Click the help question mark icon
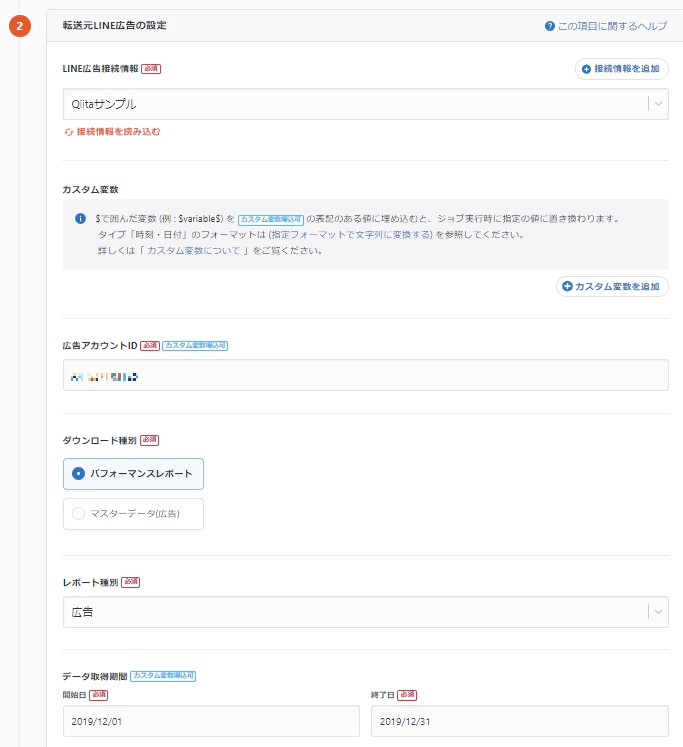 550,26
